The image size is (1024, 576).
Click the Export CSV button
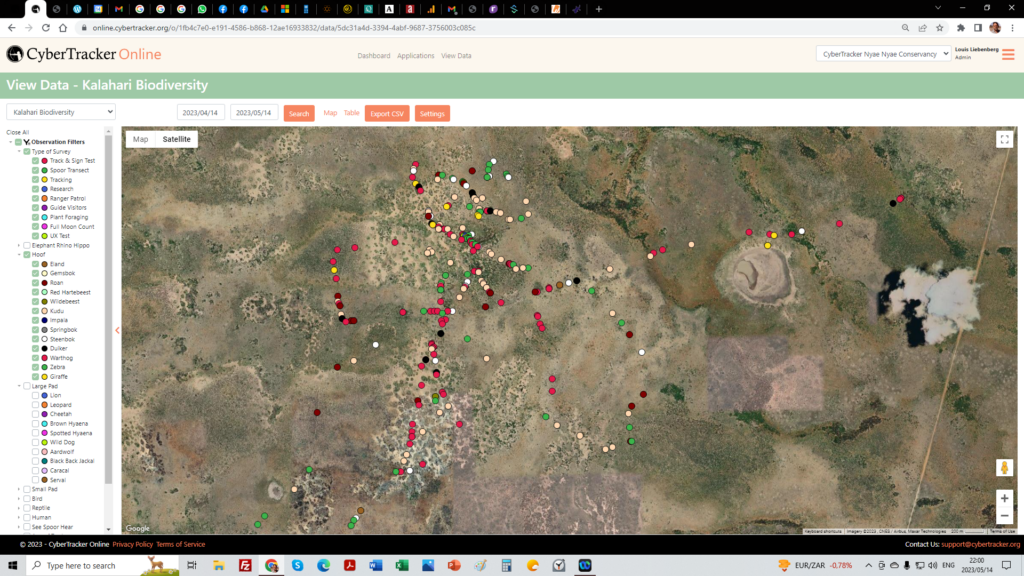386,114
